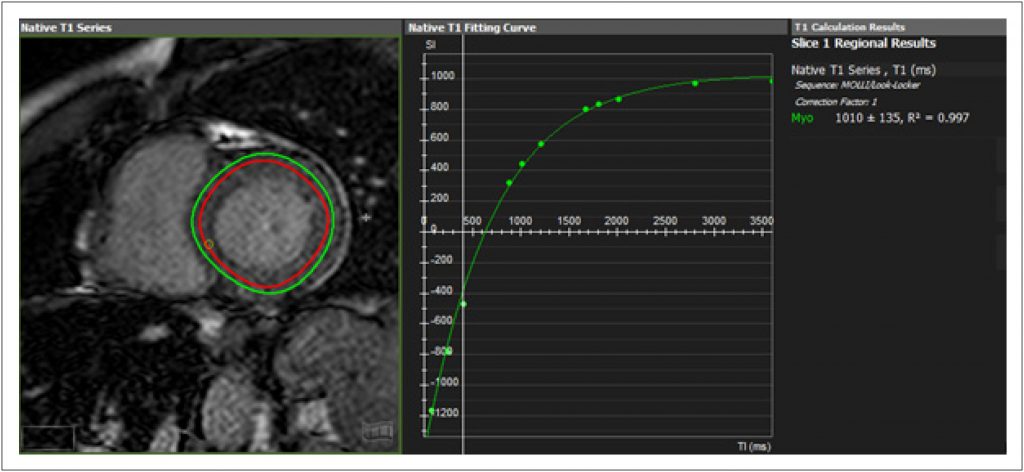Click the Native T1 Fitting Curve panel header
Screen dimensions: 1024x472
tap(596, 28)
